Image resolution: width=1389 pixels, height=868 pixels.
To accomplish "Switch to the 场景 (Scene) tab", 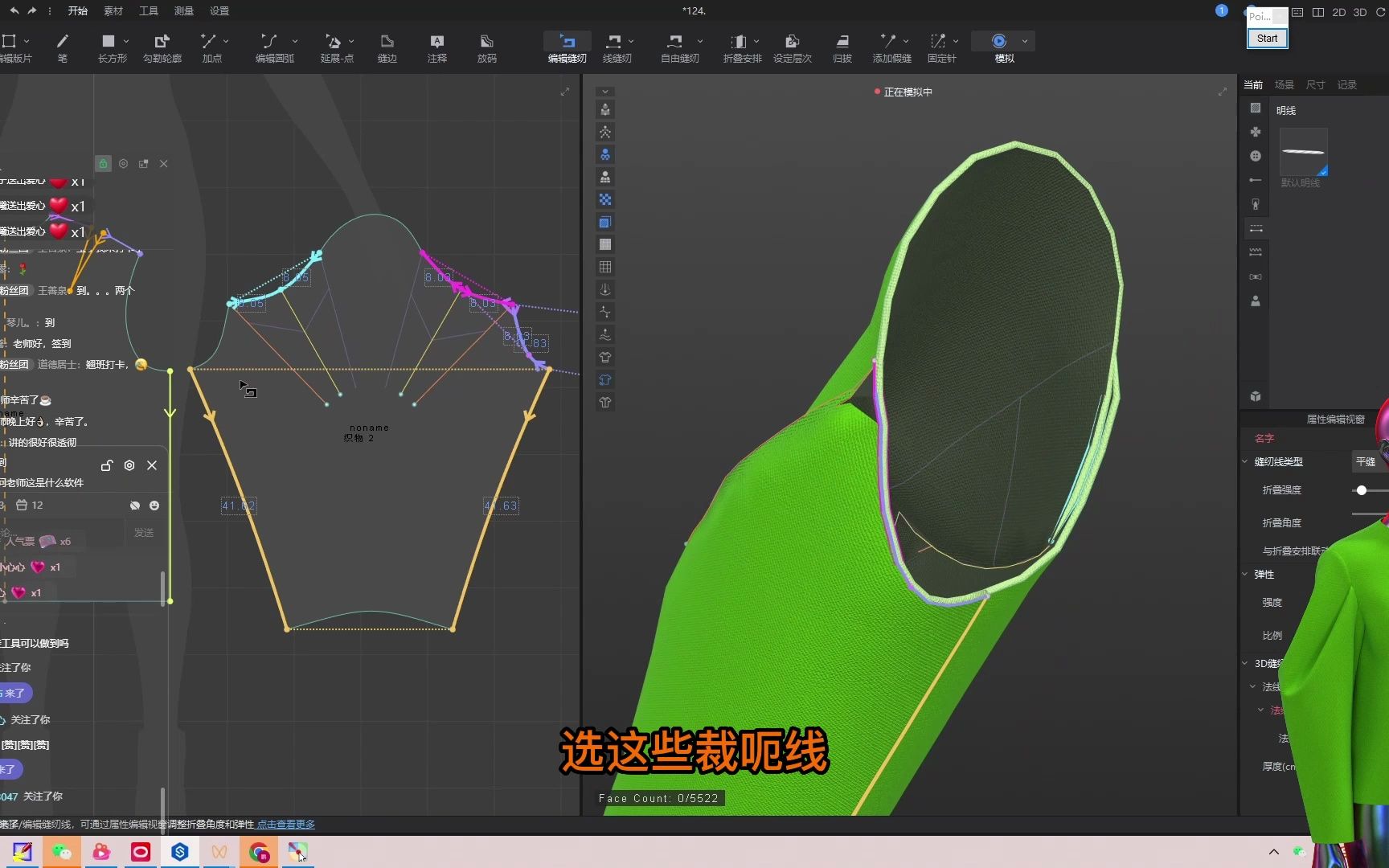I will [x=1284, y=85].
